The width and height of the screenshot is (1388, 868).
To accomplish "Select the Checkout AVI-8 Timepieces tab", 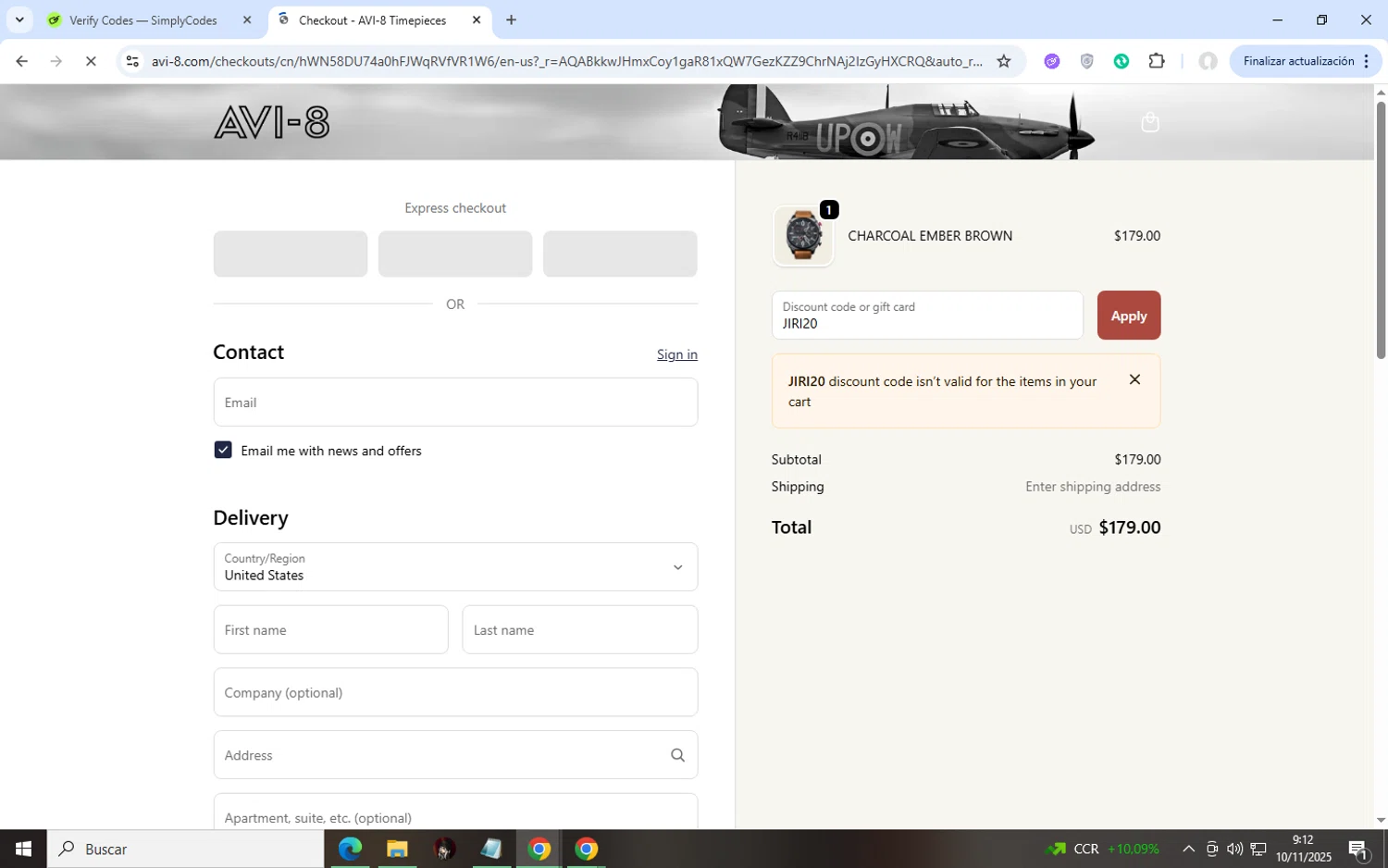I will tap(372, 20).
